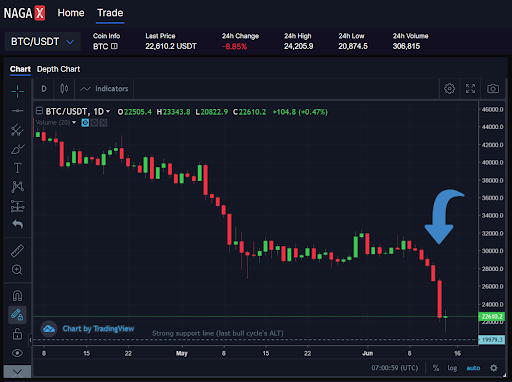Select the brush drawing tool

click(17, 149)
